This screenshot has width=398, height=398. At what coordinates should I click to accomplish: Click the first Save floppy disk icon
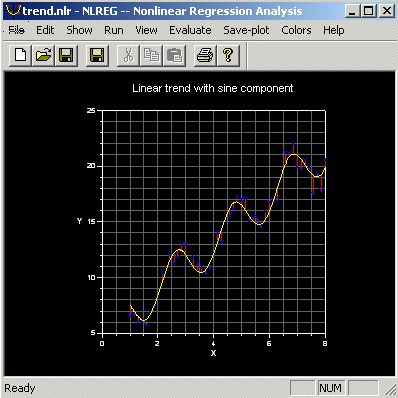click(66, 56)
